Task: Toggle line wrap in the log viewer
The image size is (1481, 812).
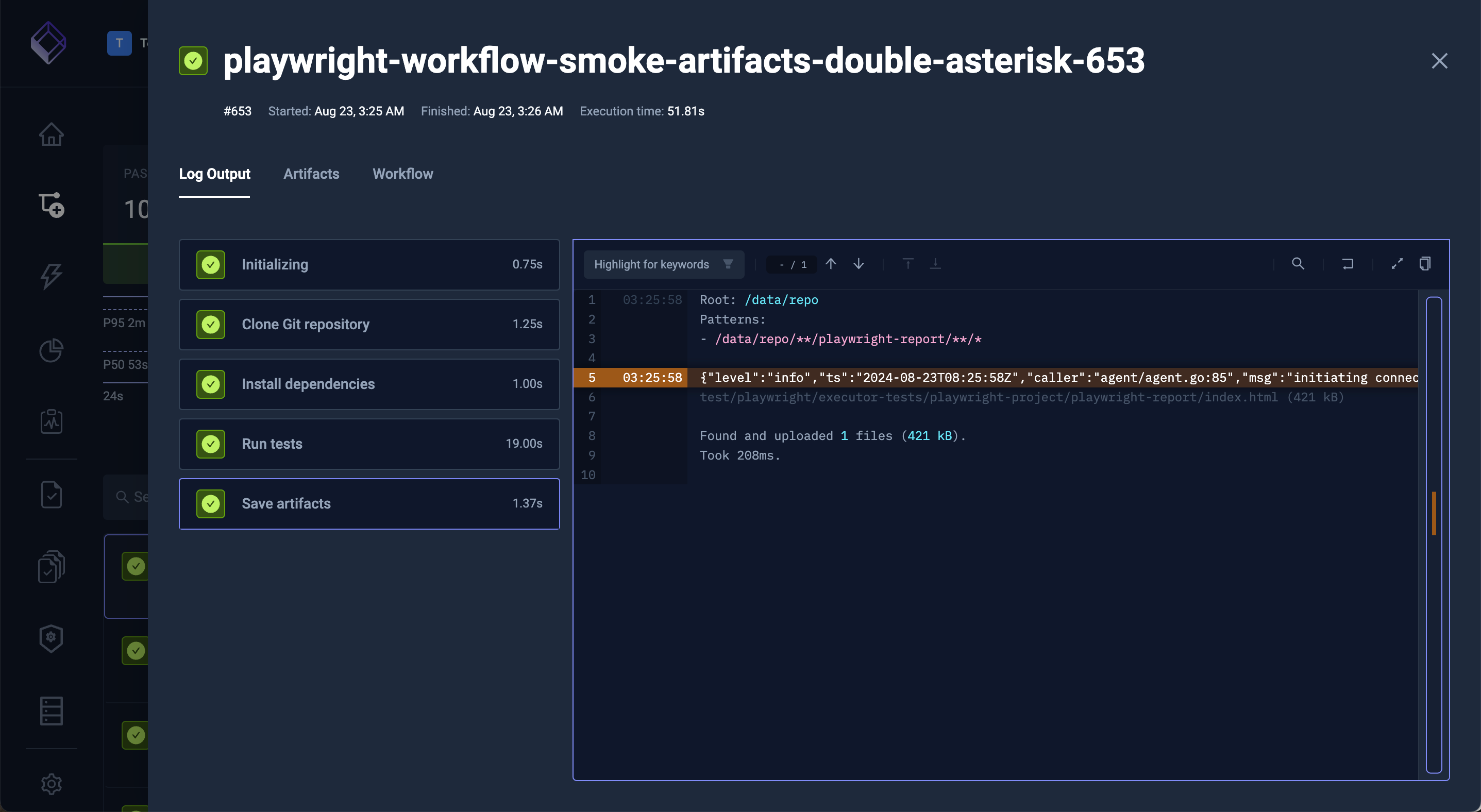Action: click(1347, 264)
